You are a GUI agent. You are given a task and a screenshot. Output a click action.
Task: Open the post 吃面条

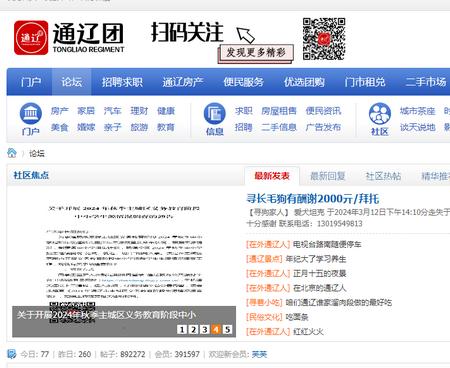click(297, 317)
